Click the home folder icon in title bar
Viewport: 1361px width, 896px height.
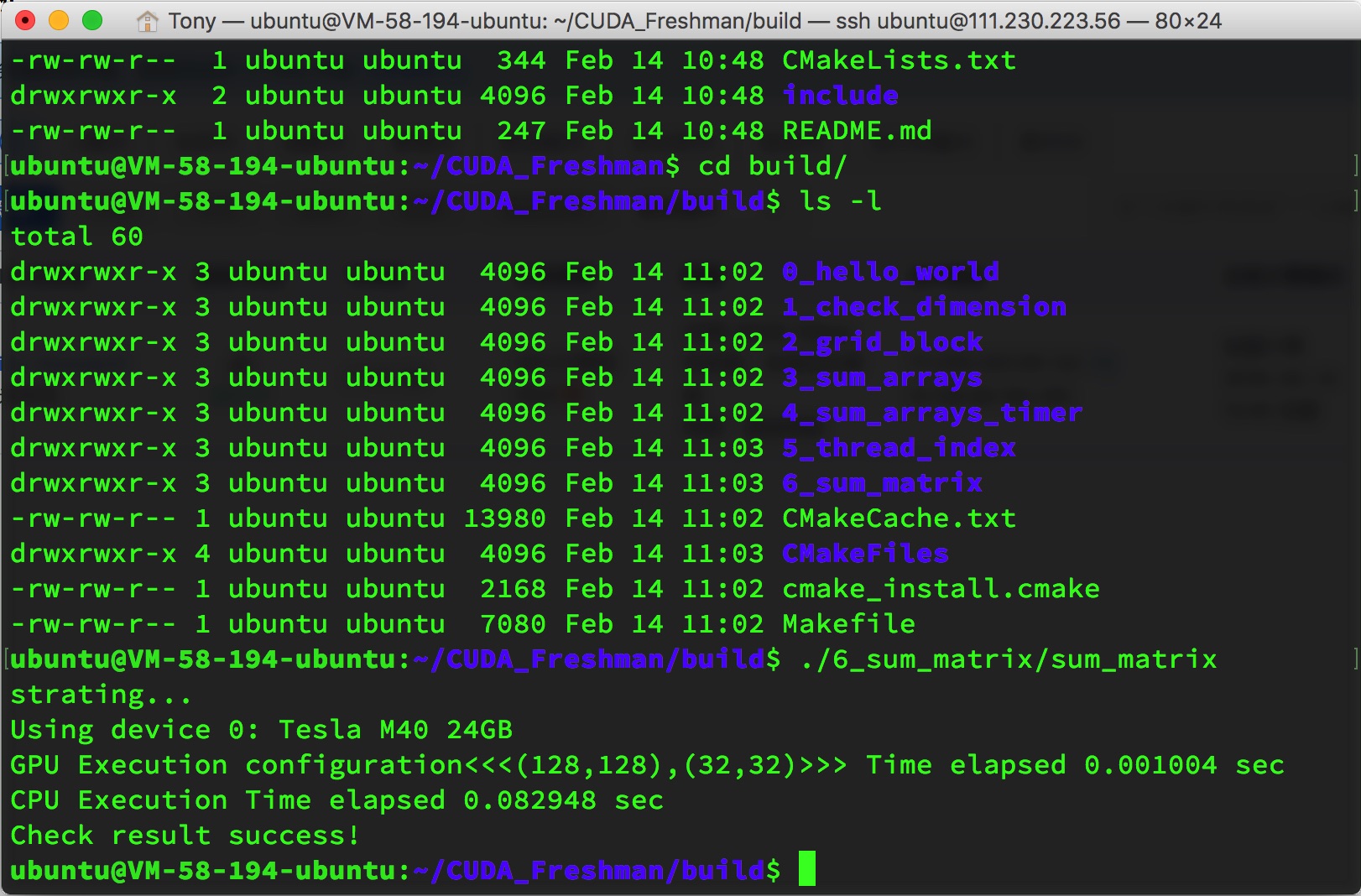pyautogui.click(x=147, y=21)
